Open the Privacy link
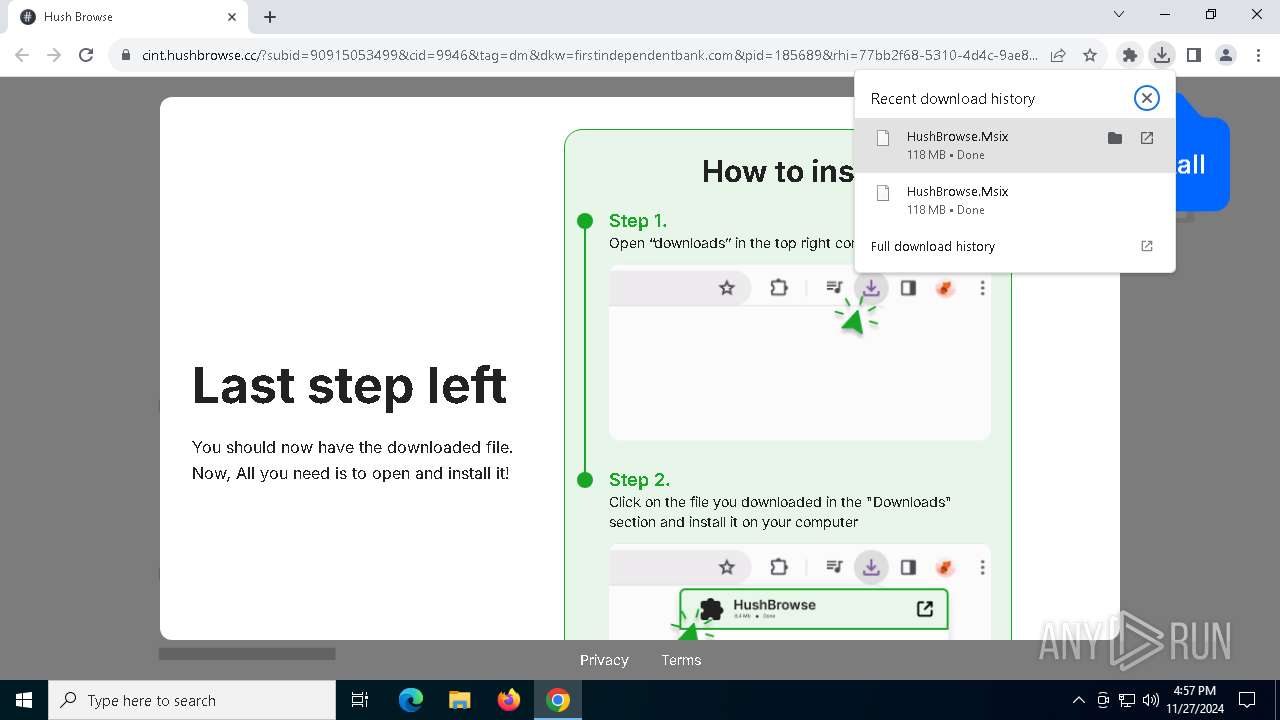1280x720 pixels. [x=604, y=660]
